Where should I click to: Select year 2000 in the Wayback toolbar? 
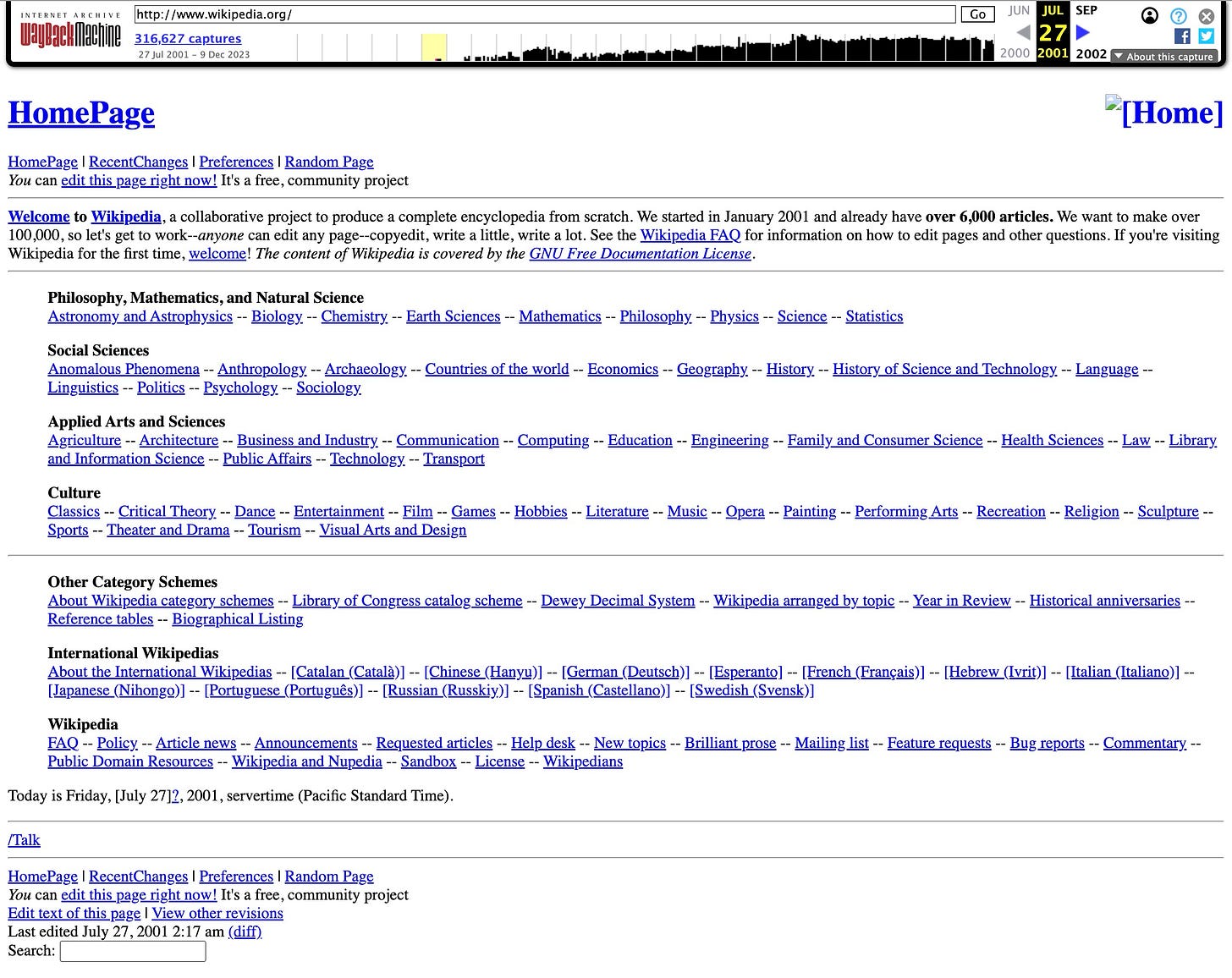click(x=1015, y=53)
